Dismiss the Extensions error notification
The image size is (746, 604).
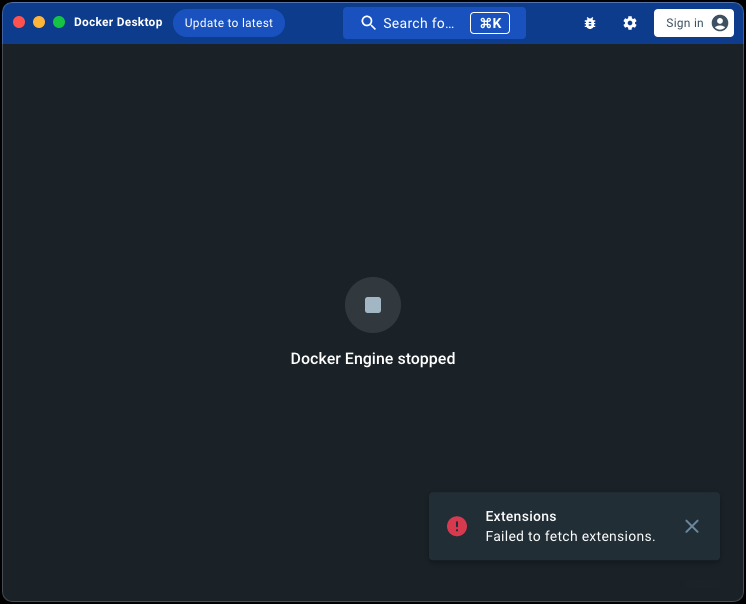[x=692, y=526]
